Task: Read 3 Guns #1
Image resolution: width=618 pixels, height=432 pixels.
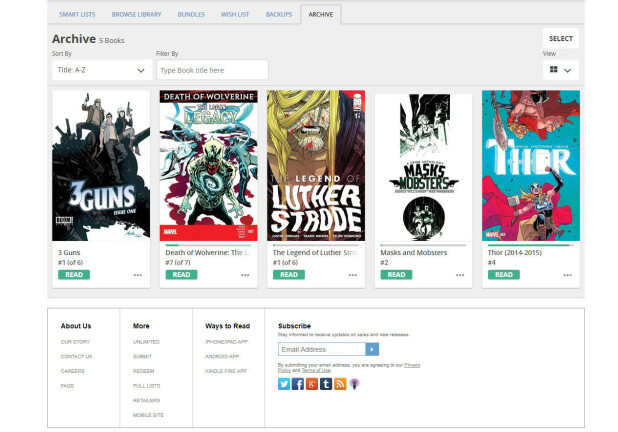Action: (x=74, y=275)
